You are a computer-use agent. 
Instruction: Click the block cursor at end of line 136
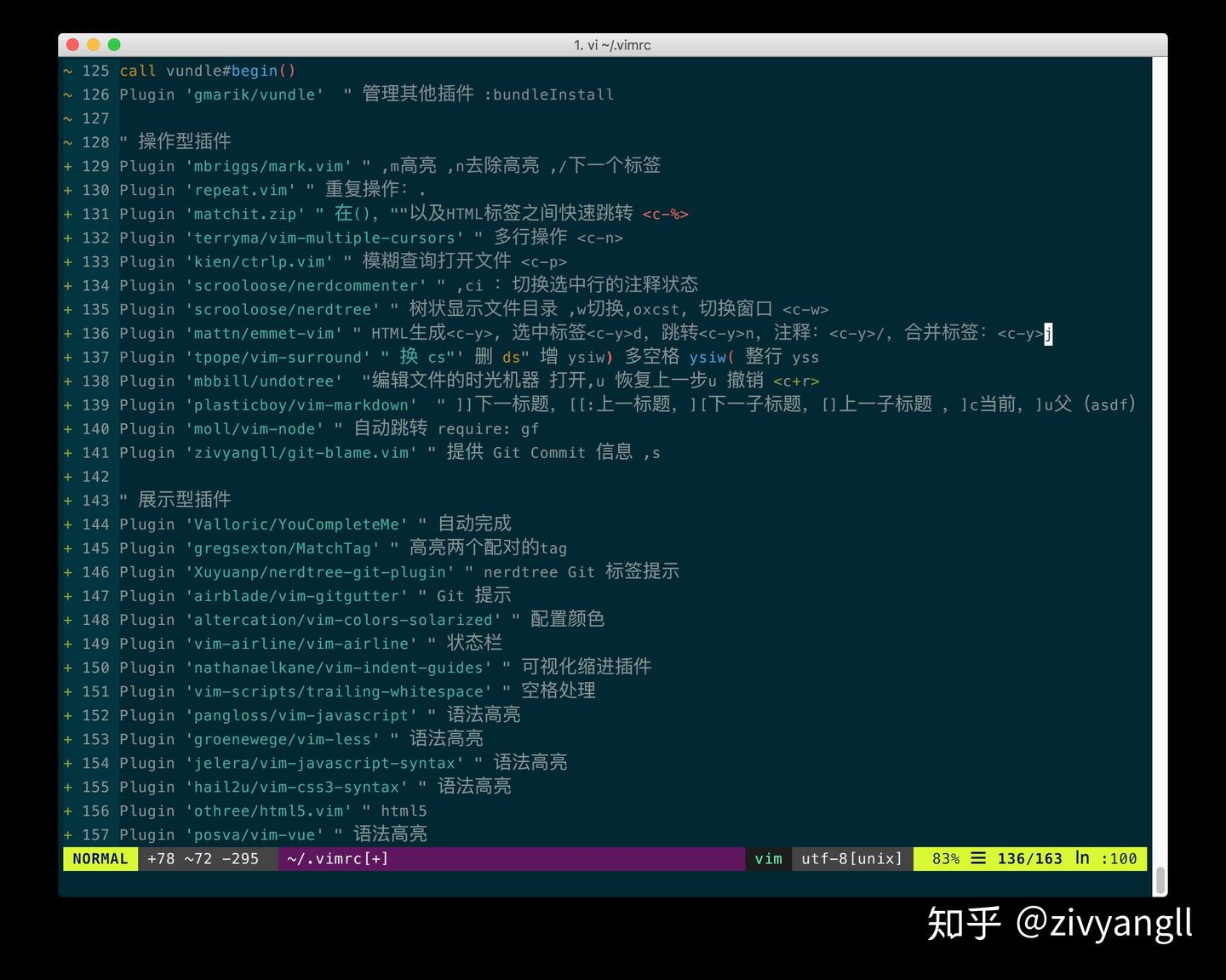[1049, 334]
